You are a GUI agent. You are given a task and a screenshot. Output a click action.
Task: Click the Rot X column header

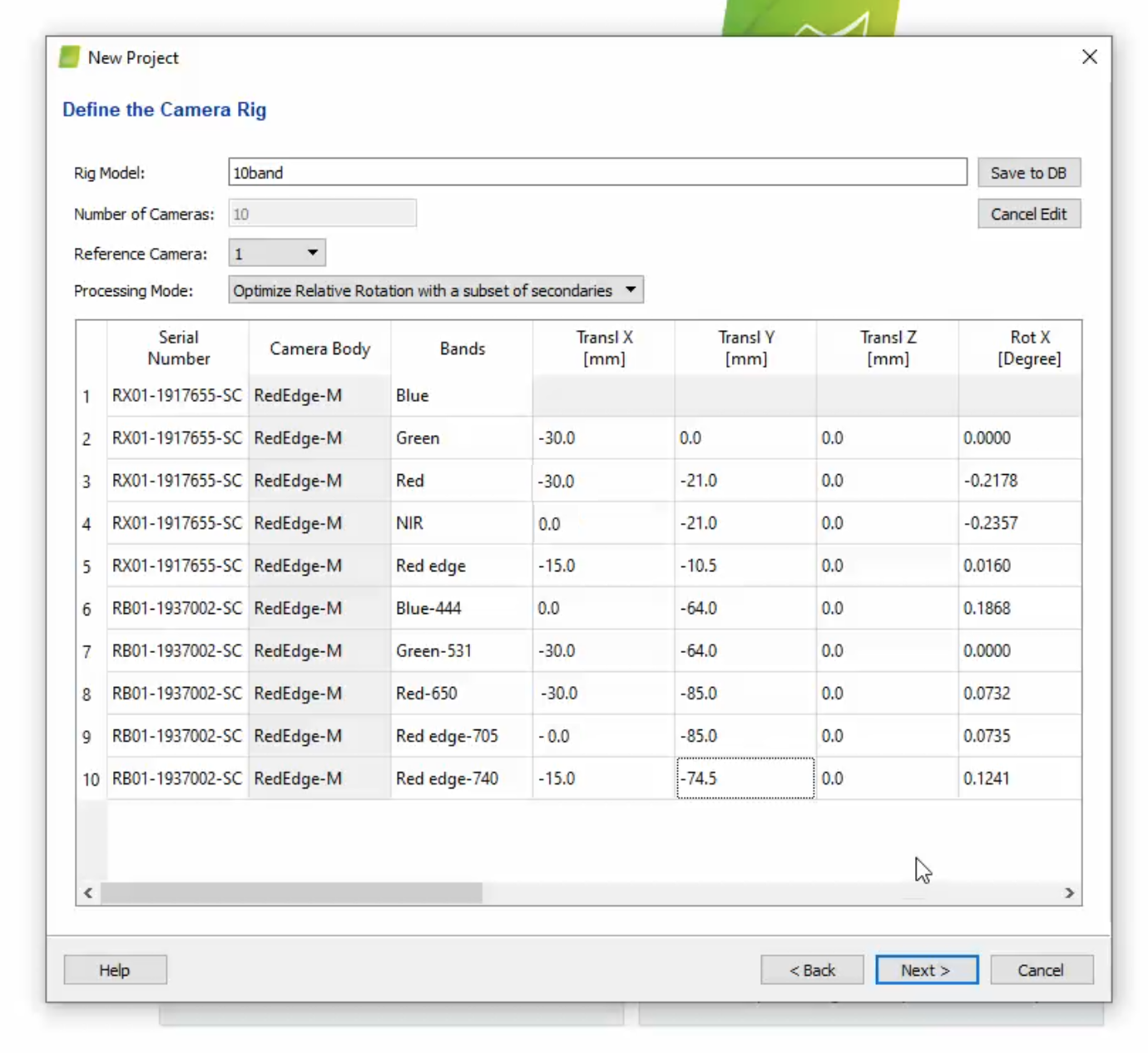point(1021,348)
